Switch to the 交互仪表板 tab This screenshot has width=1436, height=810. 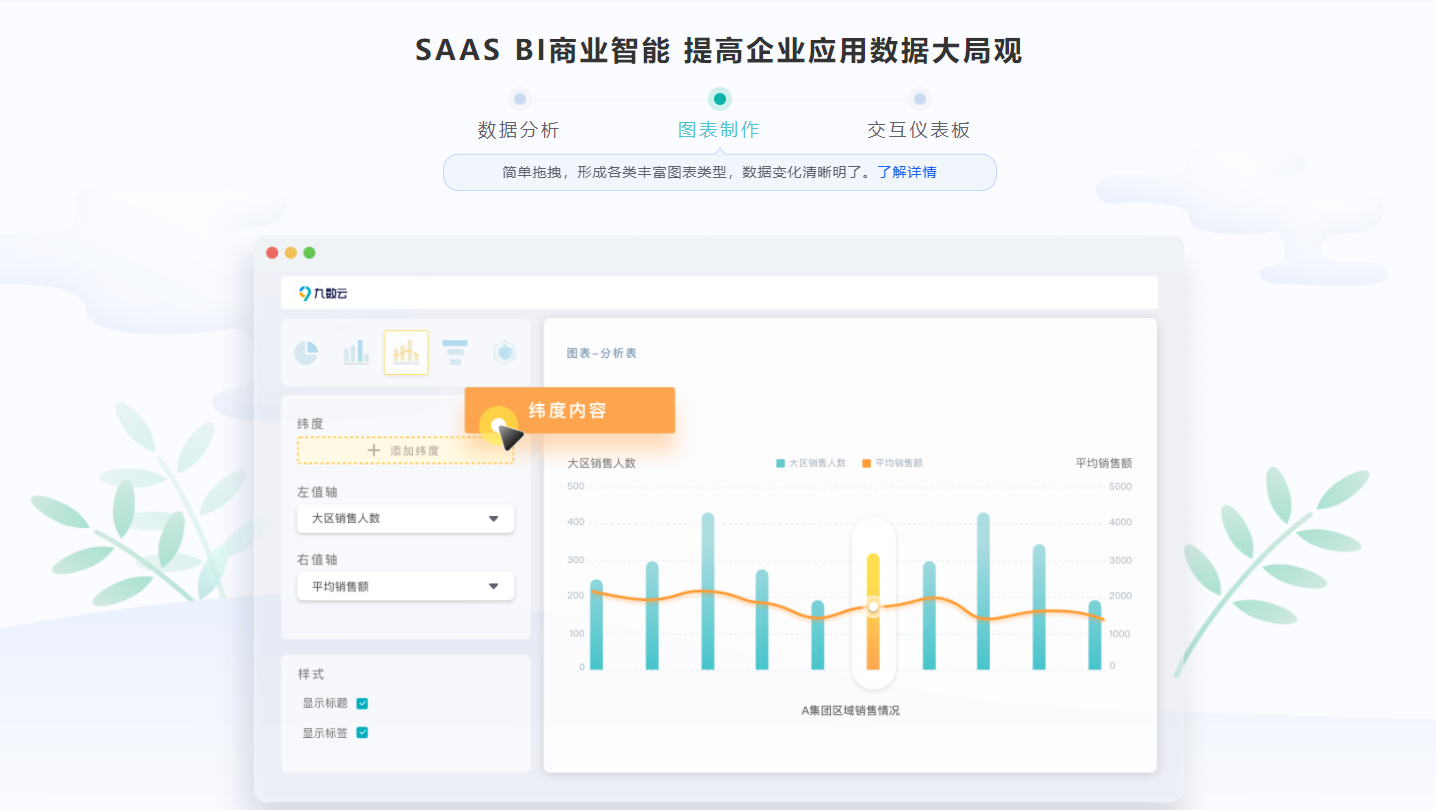tap(918, 129)
